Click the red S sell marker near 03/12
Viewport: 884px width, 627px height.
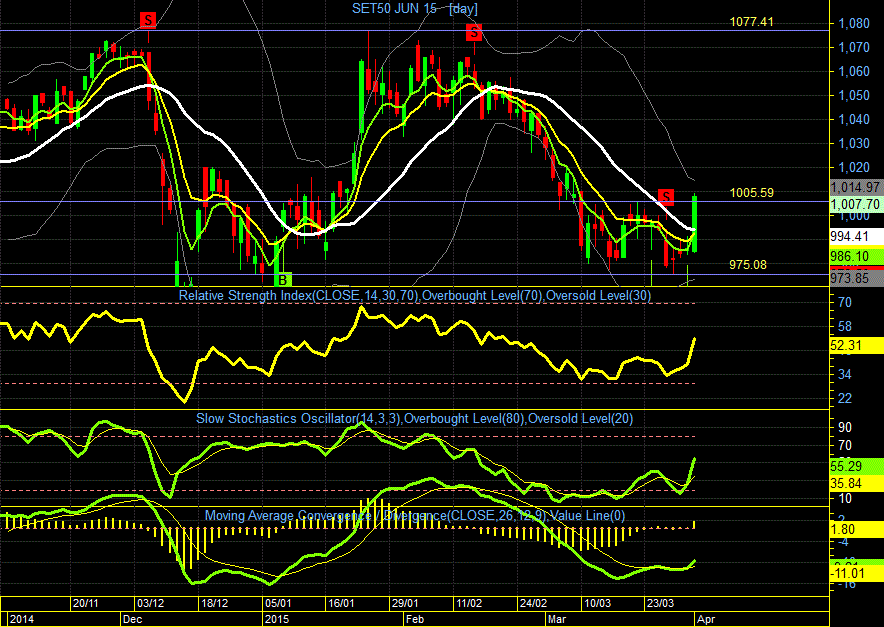[x=148, y=21]
